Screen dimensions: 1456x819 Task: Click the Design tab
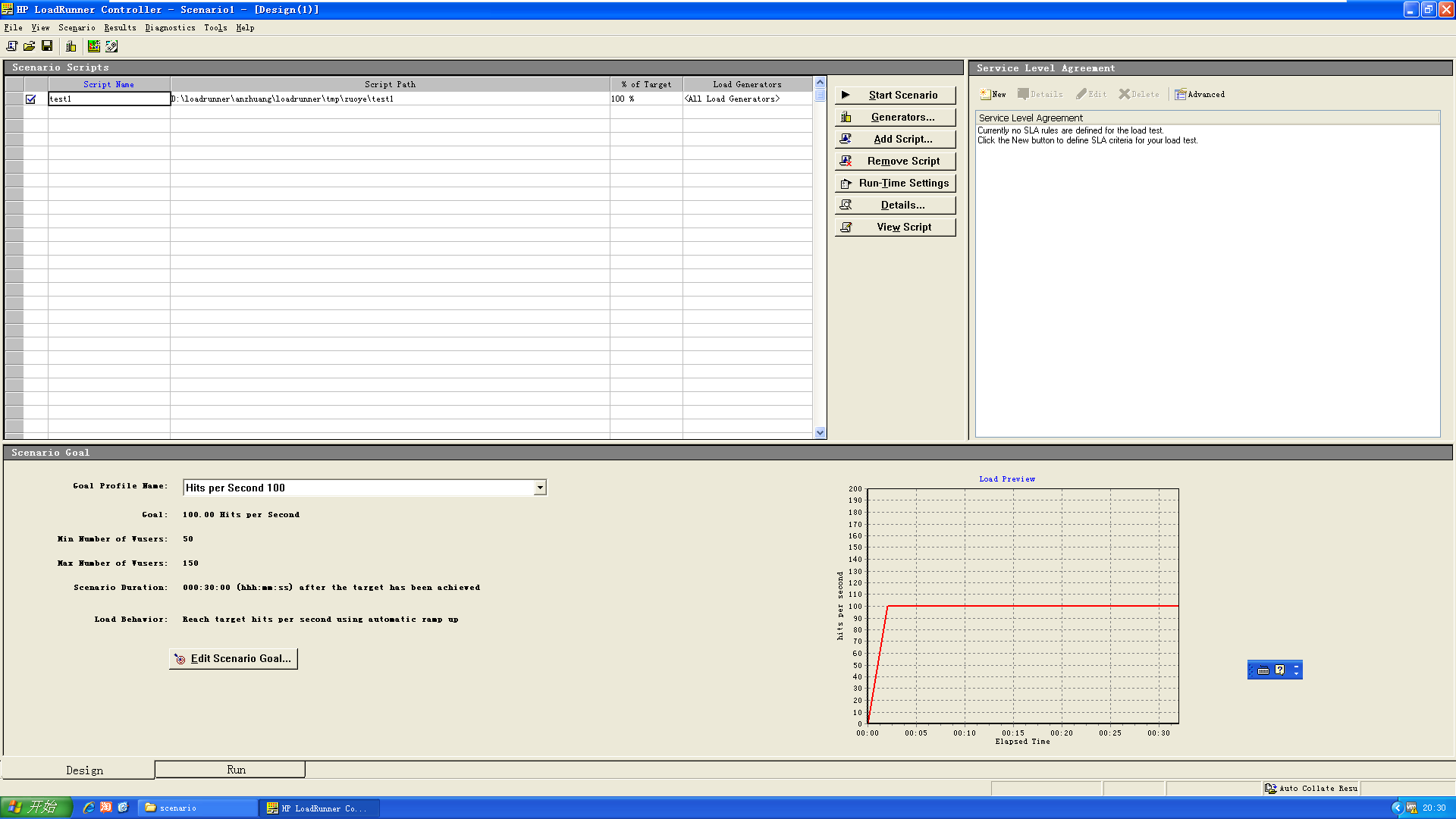click(84, 769)
